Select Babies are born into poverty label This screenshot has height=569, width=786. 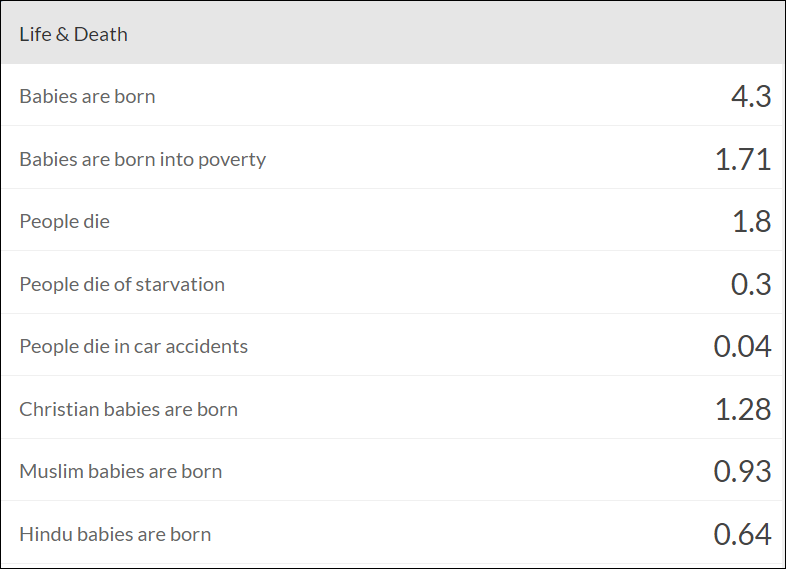coord(142,159)
